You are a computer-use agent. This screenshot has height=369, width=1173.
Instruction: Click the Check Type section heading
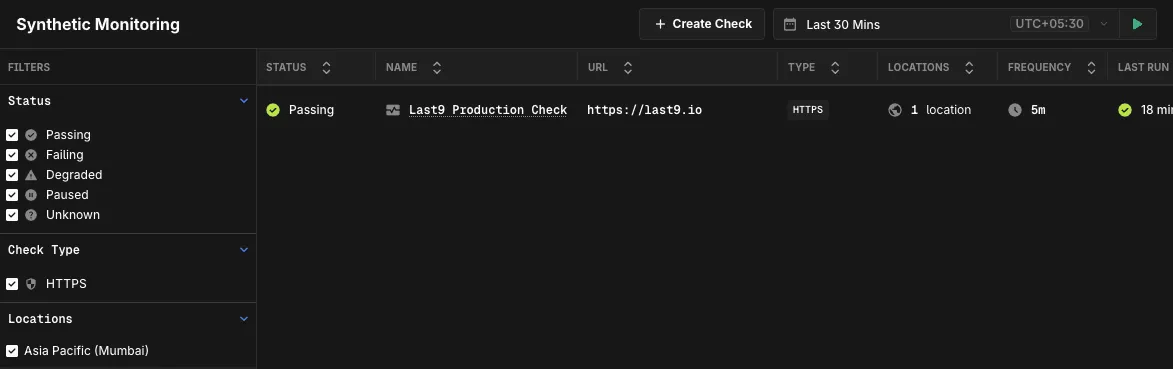(43, 249)
